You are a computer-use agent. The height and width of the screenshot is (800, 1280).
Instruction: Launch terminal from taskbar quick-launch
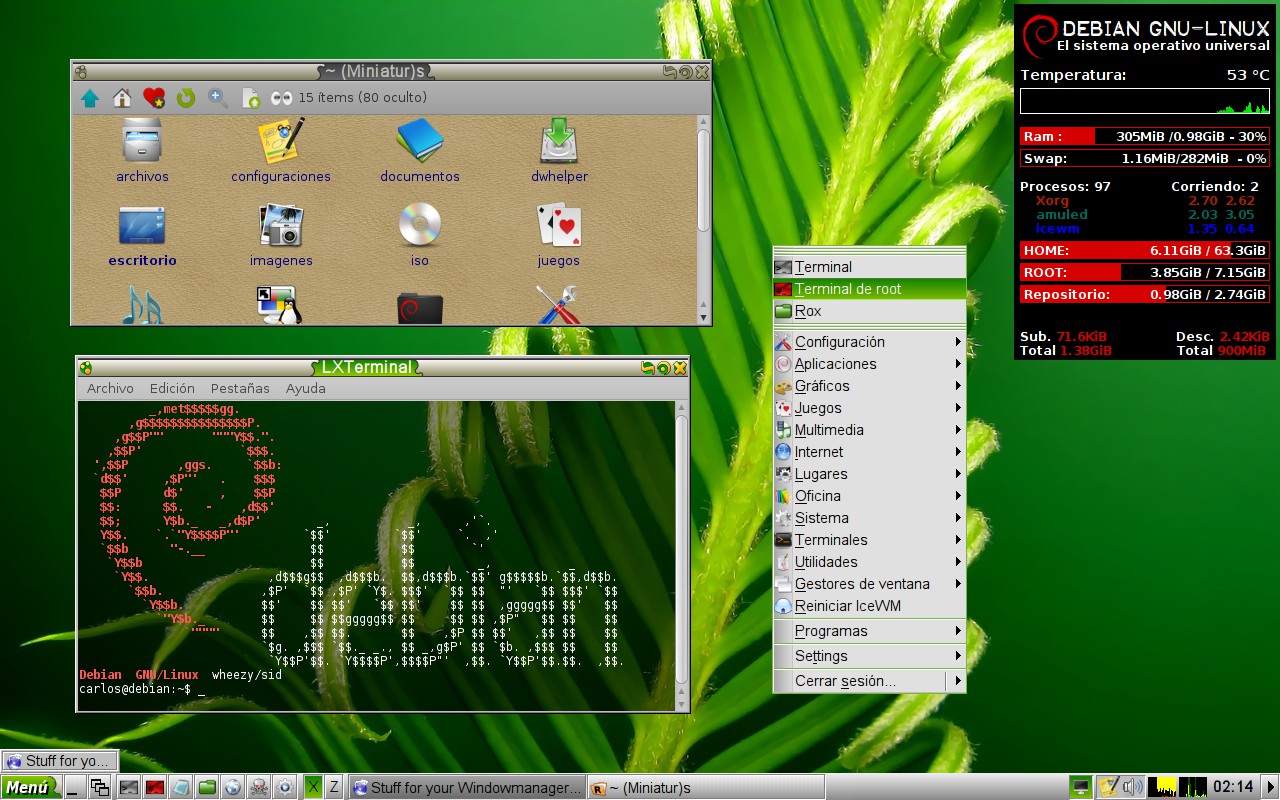129,788
